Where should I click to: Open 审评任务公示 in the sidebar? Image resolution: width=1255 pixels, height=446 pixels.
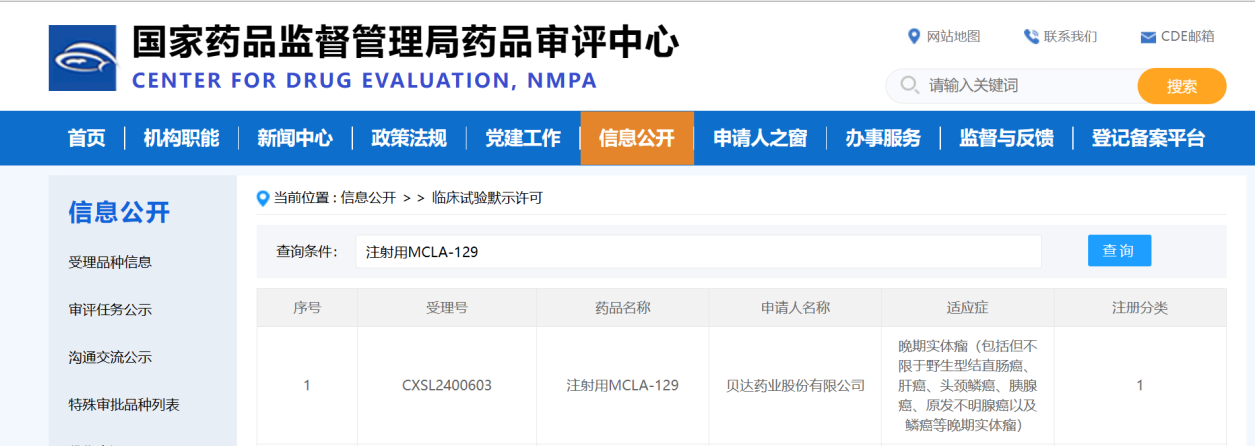point(110,310)
